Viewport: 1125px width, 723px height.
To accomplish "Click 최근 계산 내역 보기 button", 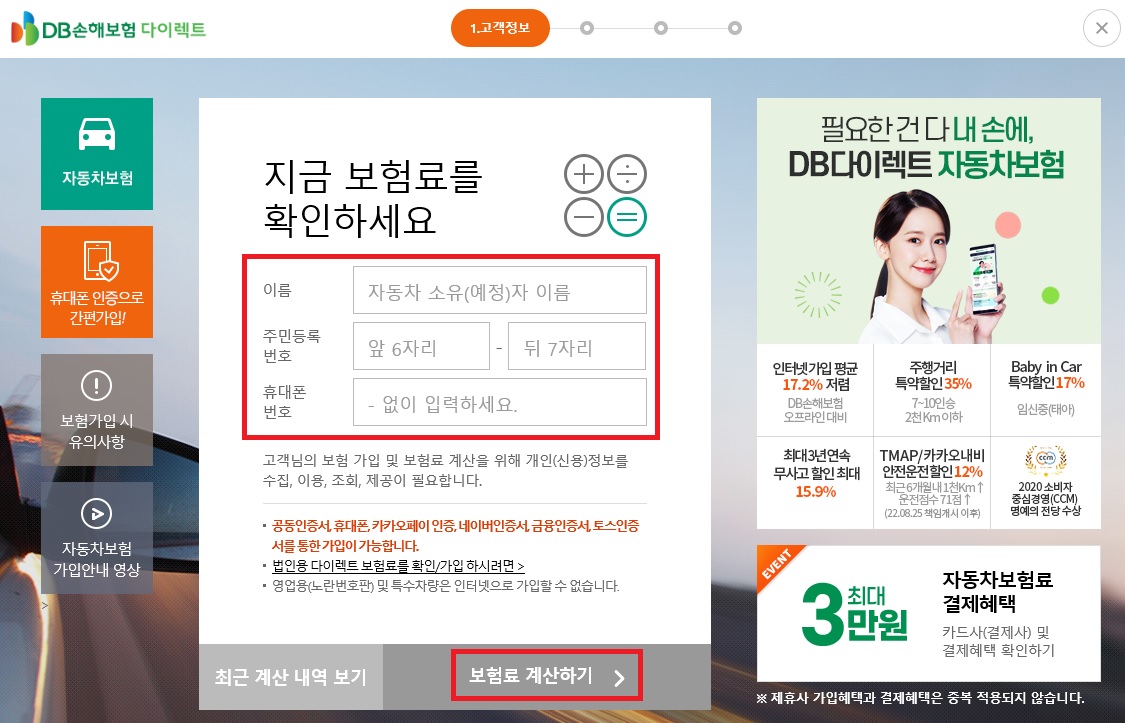I will click(x=291, y=677).
